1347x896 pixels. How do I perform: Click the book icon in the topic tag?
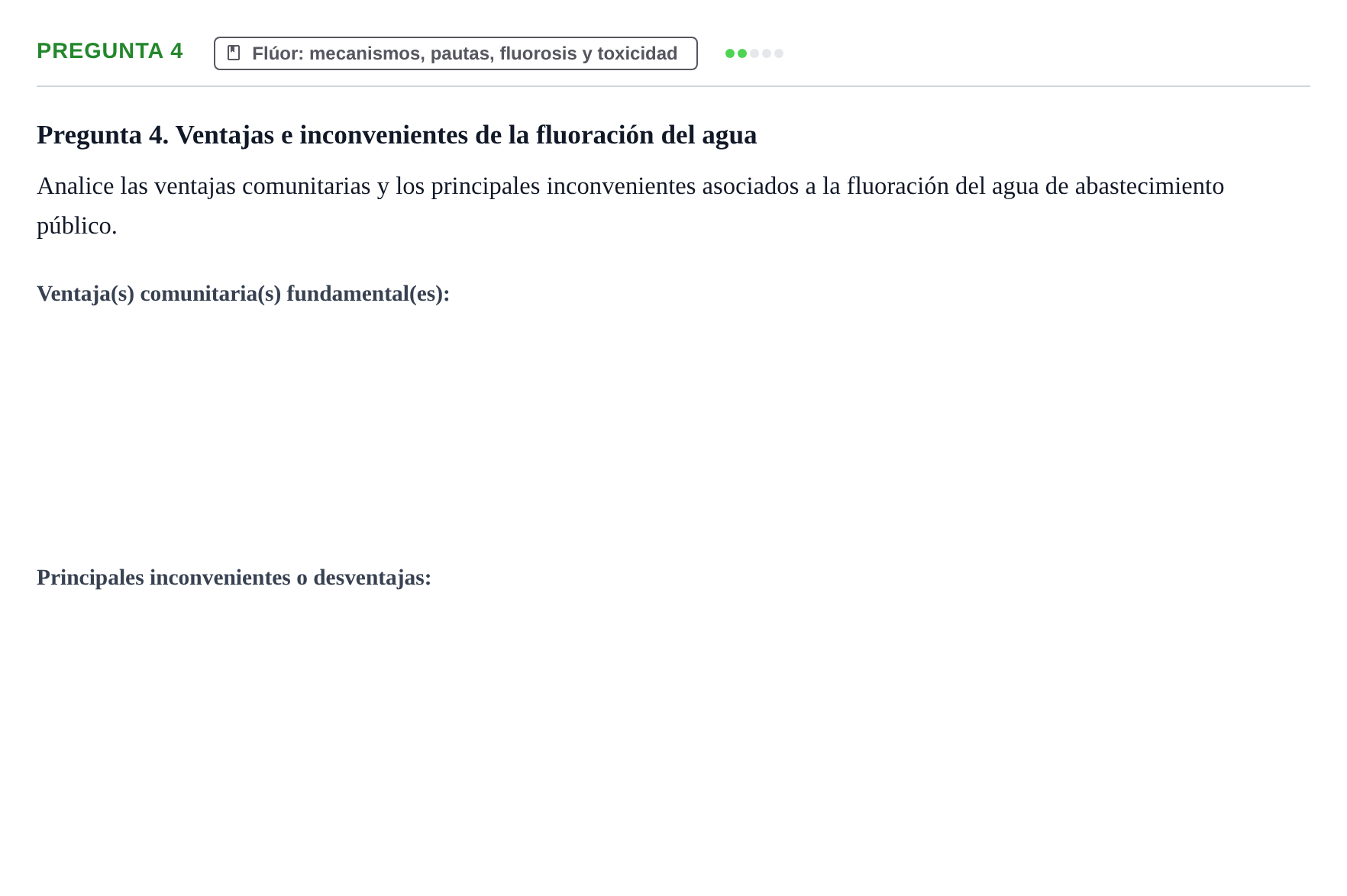coord(234,53)
